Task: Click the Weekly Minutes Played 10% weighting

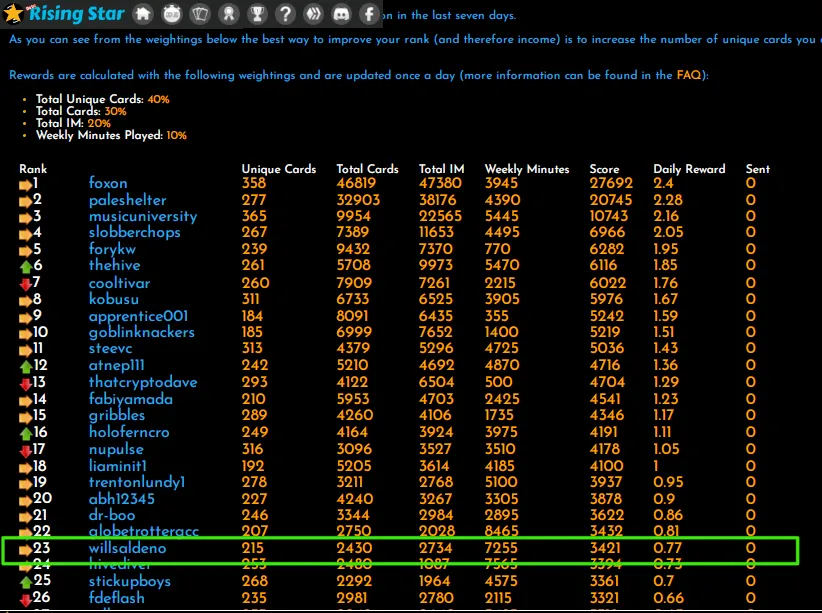Action: click(x=111, y=135)
